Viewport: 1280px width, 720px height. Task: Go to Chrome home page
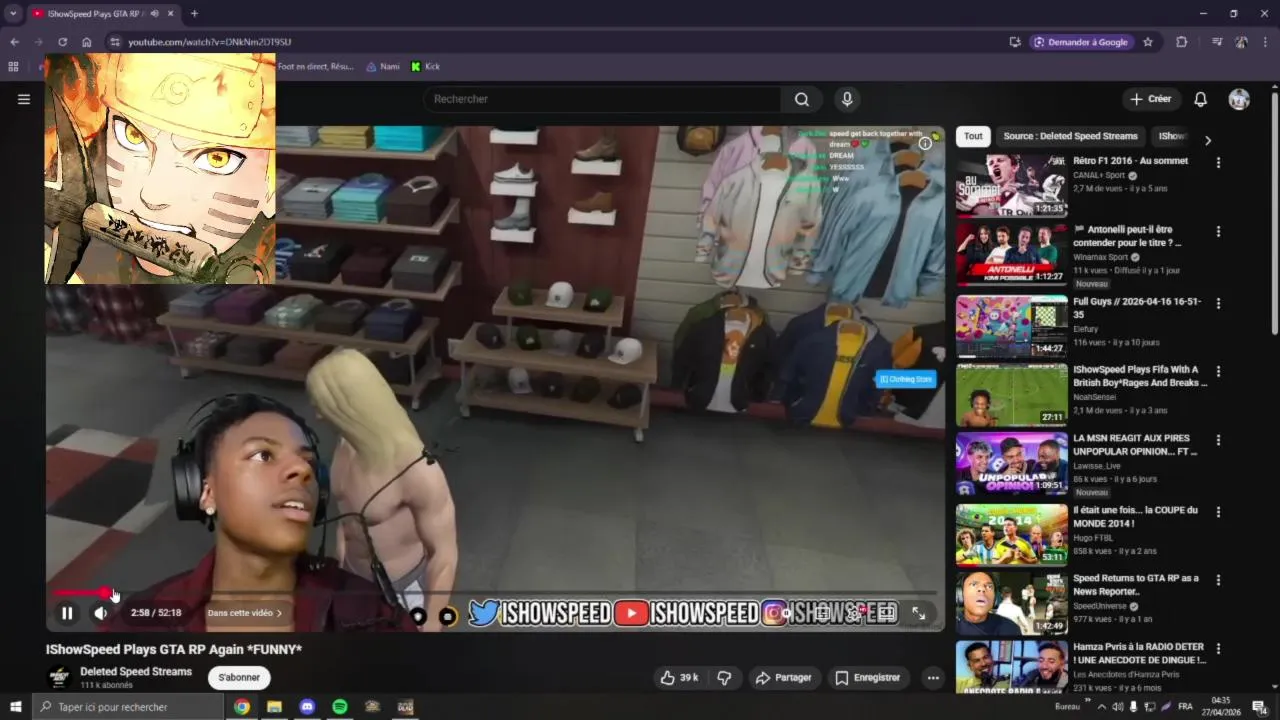point(87,42)
